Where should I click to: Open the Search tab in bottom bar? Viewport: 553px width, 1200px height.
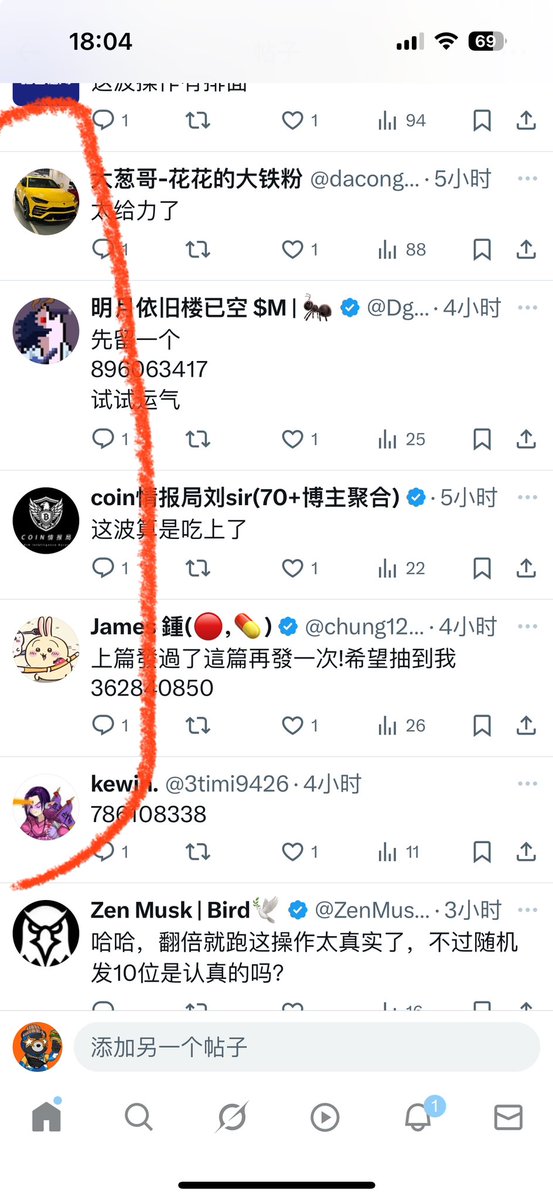tap(138, 1117)
